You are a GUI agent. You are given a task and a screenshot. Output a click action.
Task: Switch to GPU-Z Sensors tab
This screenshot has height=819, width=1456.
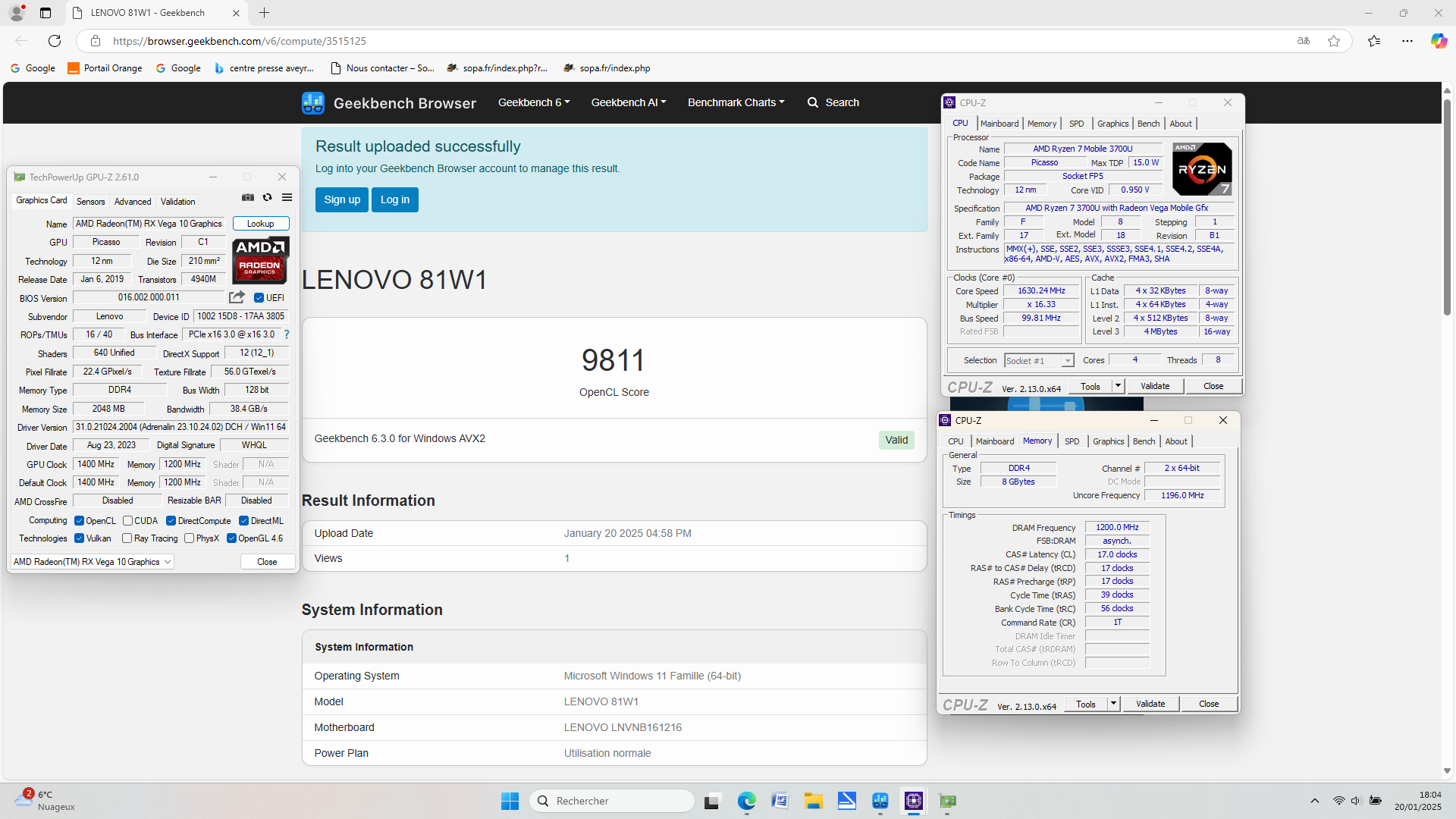pos(90,202)
